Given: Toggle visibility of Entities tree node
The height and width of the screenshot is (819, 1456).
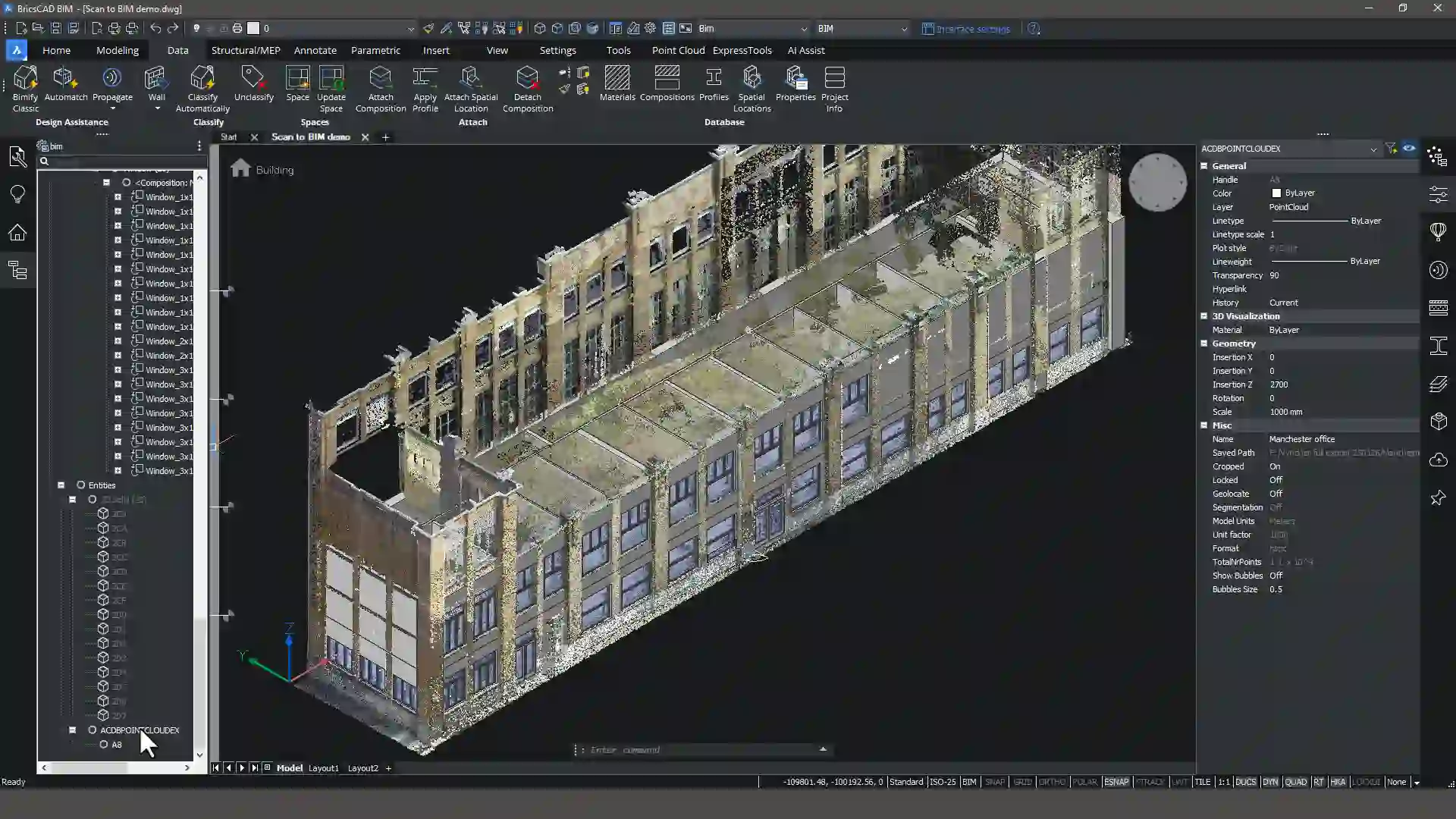Looking at the screenshot, I should coord(81,485).
